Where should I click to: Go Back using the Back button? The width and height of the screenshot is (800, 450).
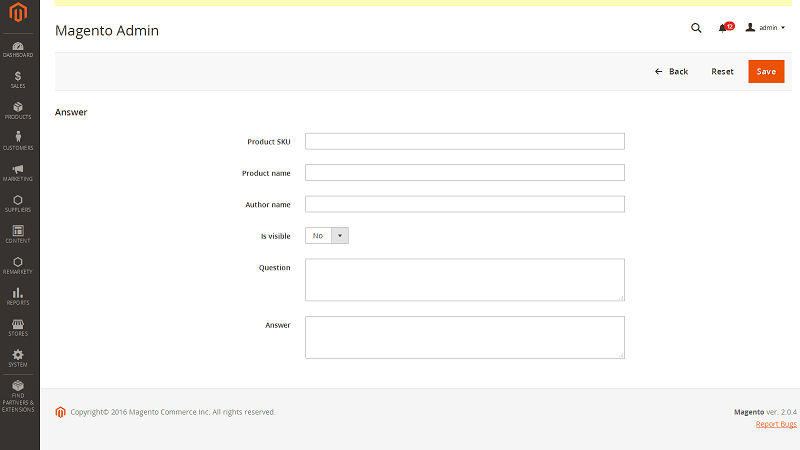(672, 72)
